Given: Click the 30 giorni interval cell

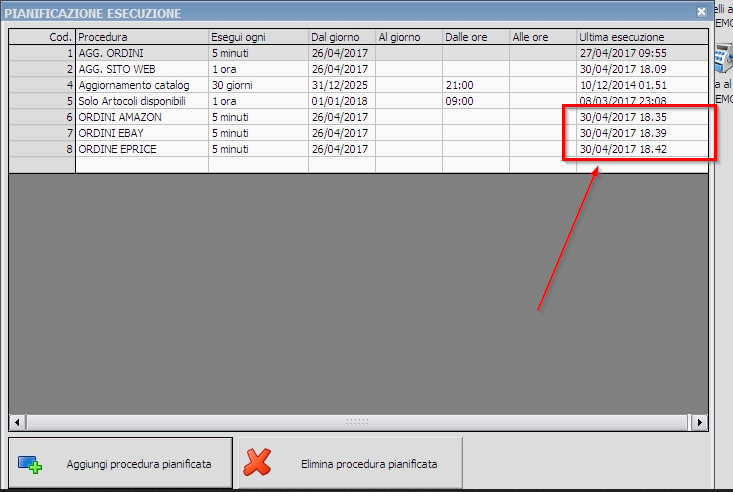Looking at the screenshot, I should (x=258, y=85).
